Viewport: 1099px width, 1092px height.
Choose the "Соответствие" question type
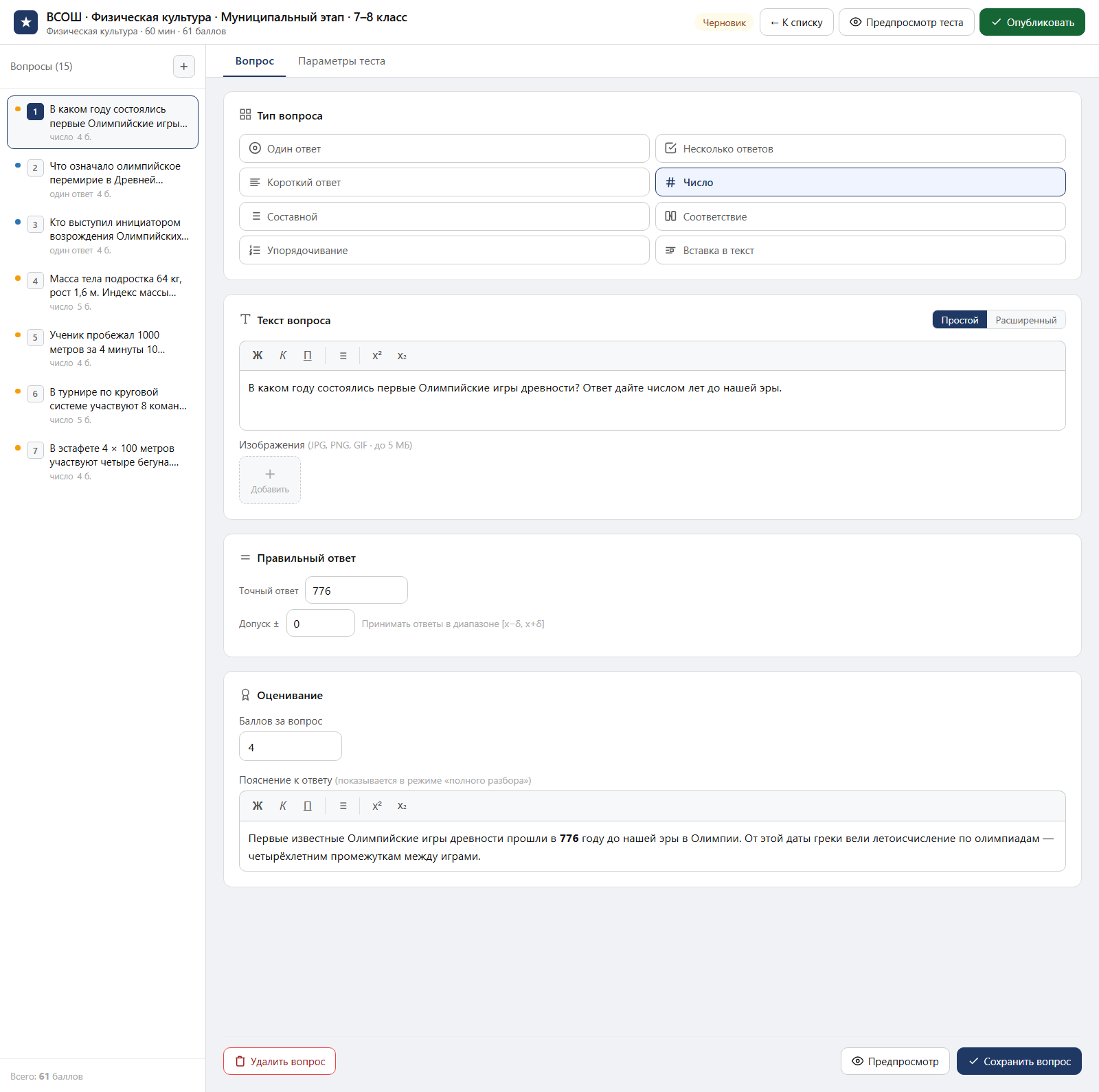click(x=860, y=216)
